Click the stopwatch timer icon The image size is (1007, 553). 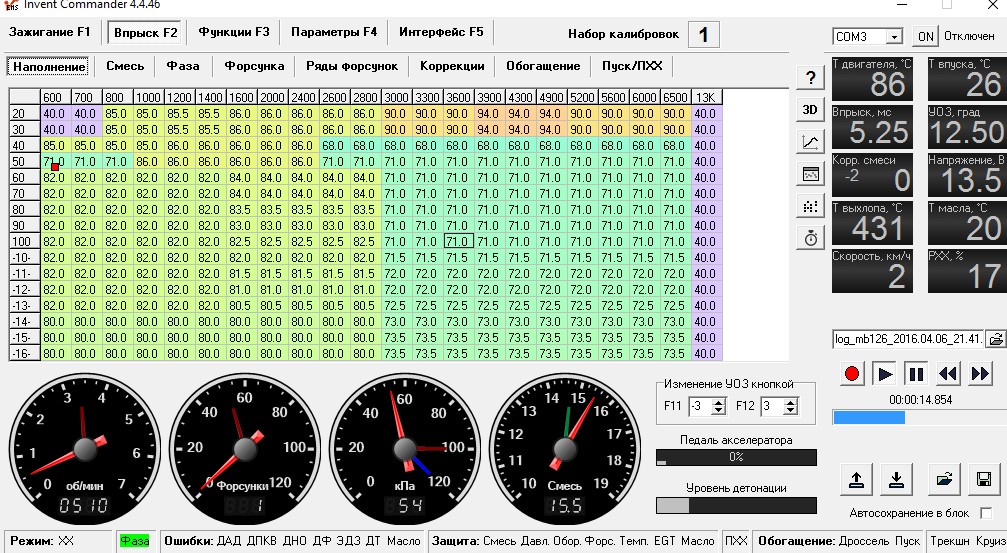pos(810,238)
